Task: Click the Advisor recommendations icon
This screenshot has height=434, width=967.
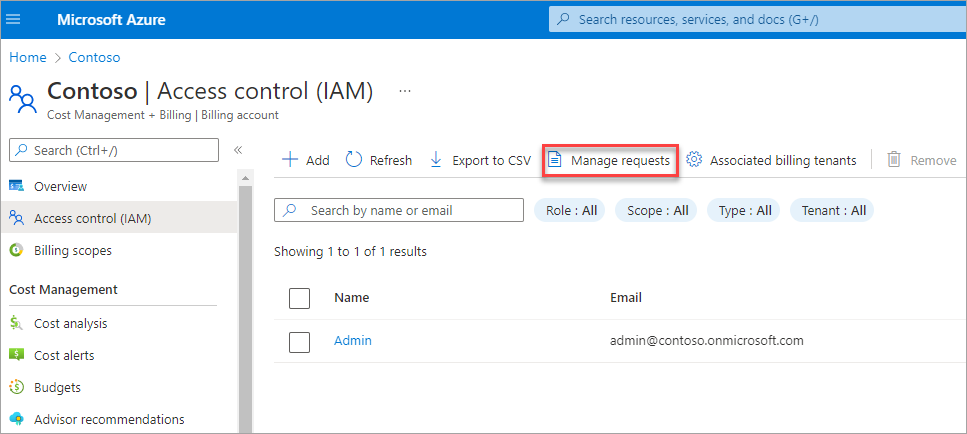Action: [16, 419]
